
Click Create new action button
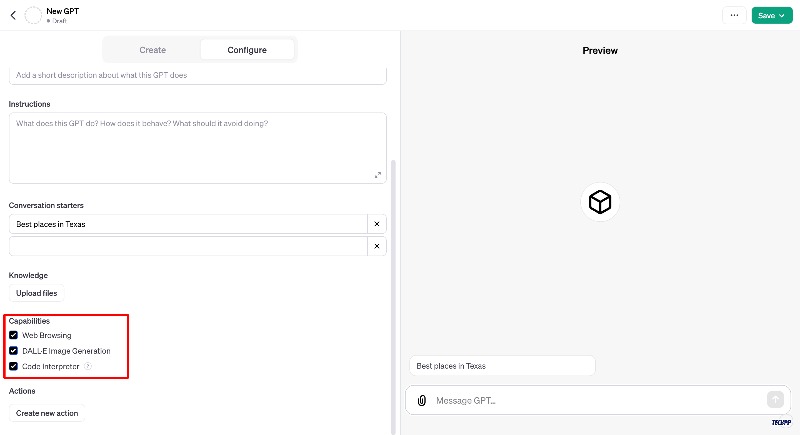point(47,413)
